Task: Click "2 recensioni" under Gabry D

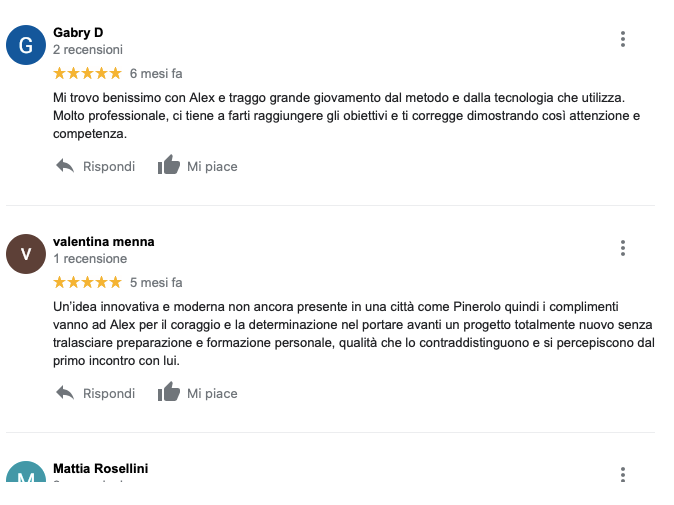Action: (88, 49)
